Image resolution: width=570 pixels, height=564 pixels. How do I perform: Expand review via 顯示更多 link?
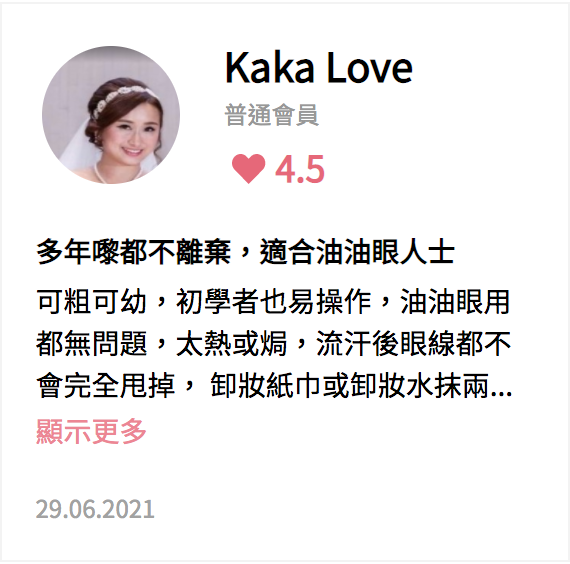(x=91, y=431)
